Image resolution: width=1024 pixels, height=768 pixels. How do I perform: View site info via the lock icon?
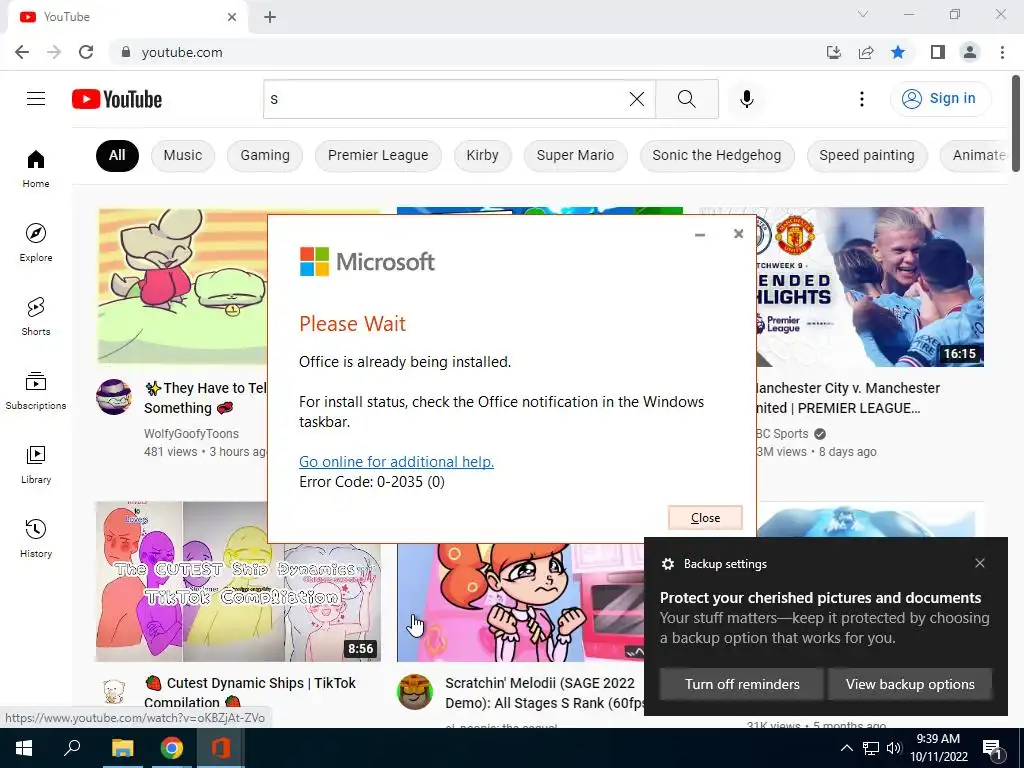click(x=127, y=52)
